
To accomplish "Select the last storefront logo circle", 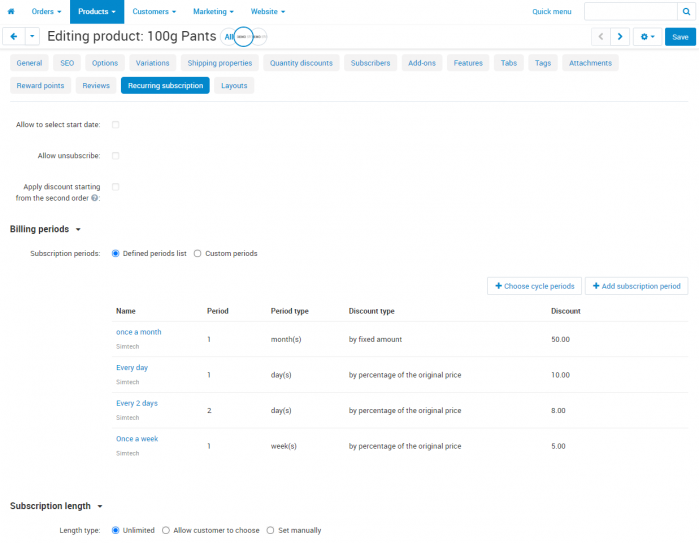I will pyautogui.click(x=259, y=37).
